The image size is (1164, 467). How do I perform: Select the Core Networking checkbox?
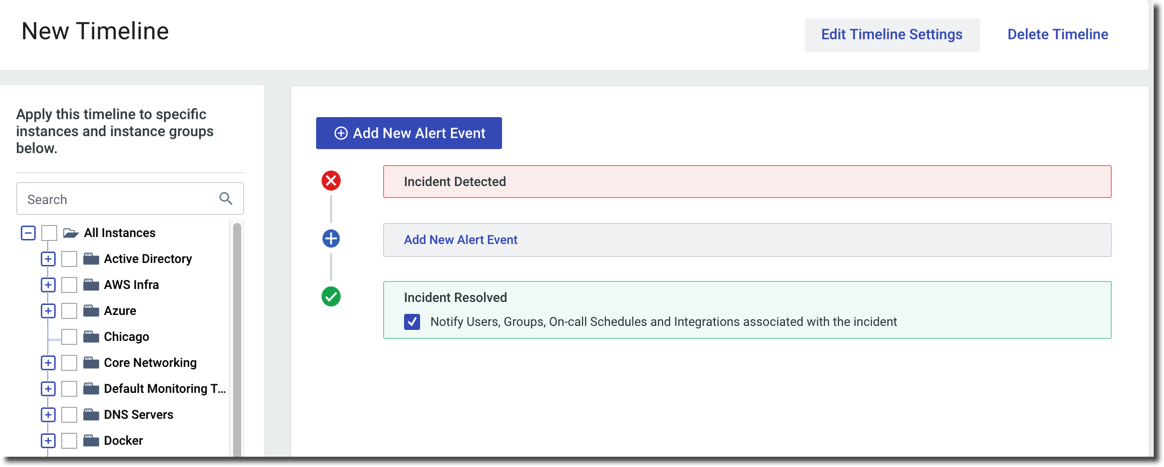pos(69,363)
